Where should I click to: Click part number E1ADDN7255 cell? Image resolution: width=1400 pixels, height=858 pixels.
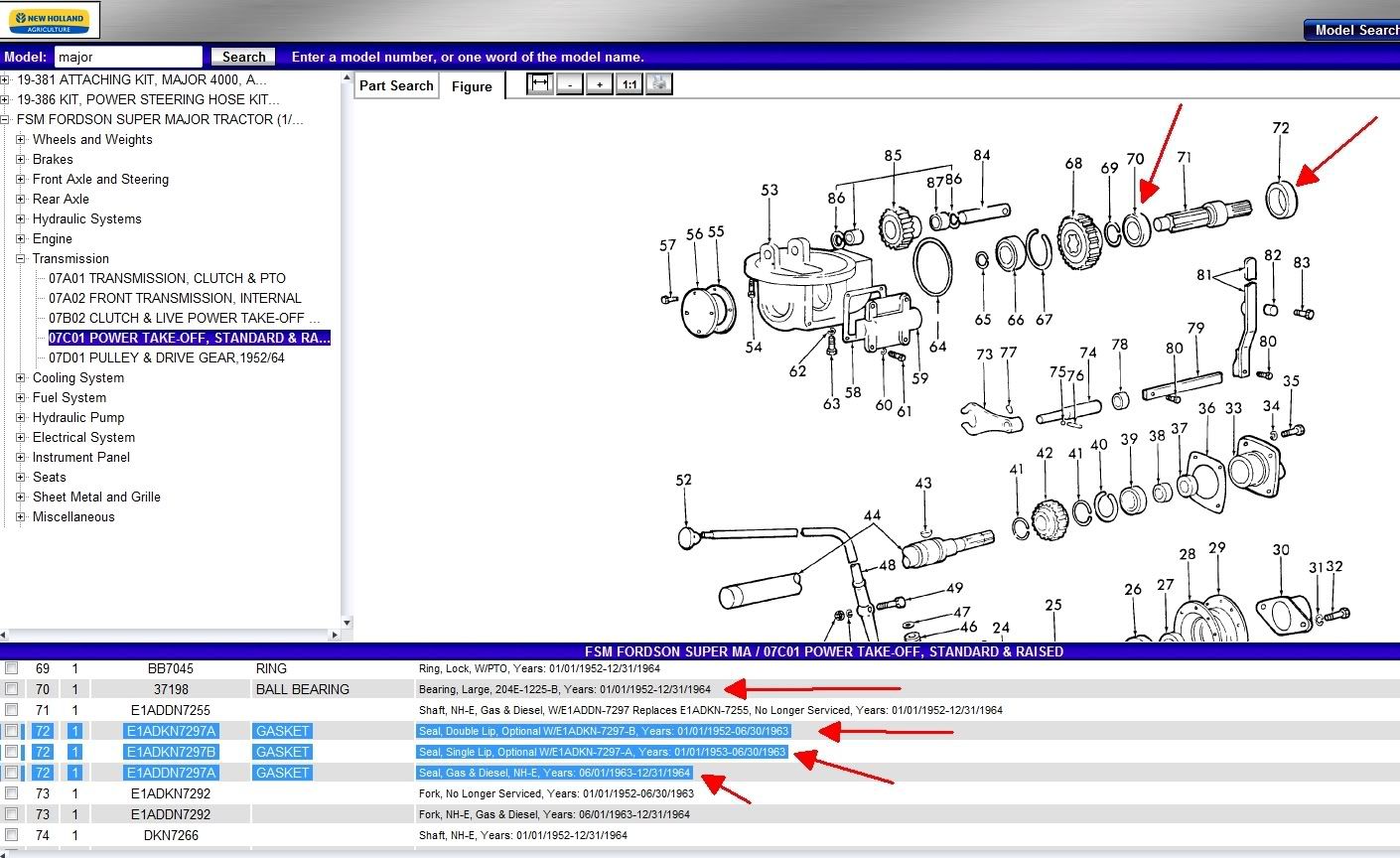[x=171, y=710]
